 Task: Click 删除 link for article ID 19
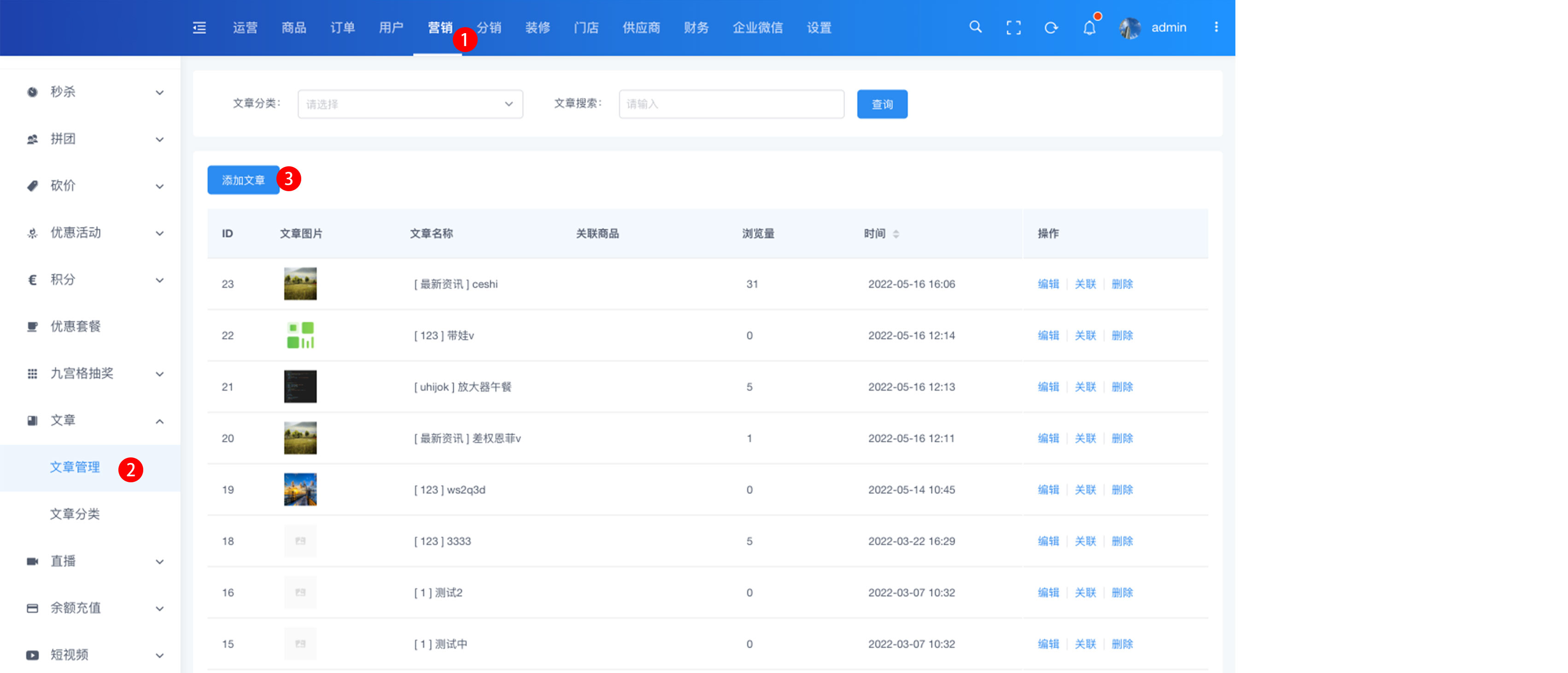(1122, 490)
